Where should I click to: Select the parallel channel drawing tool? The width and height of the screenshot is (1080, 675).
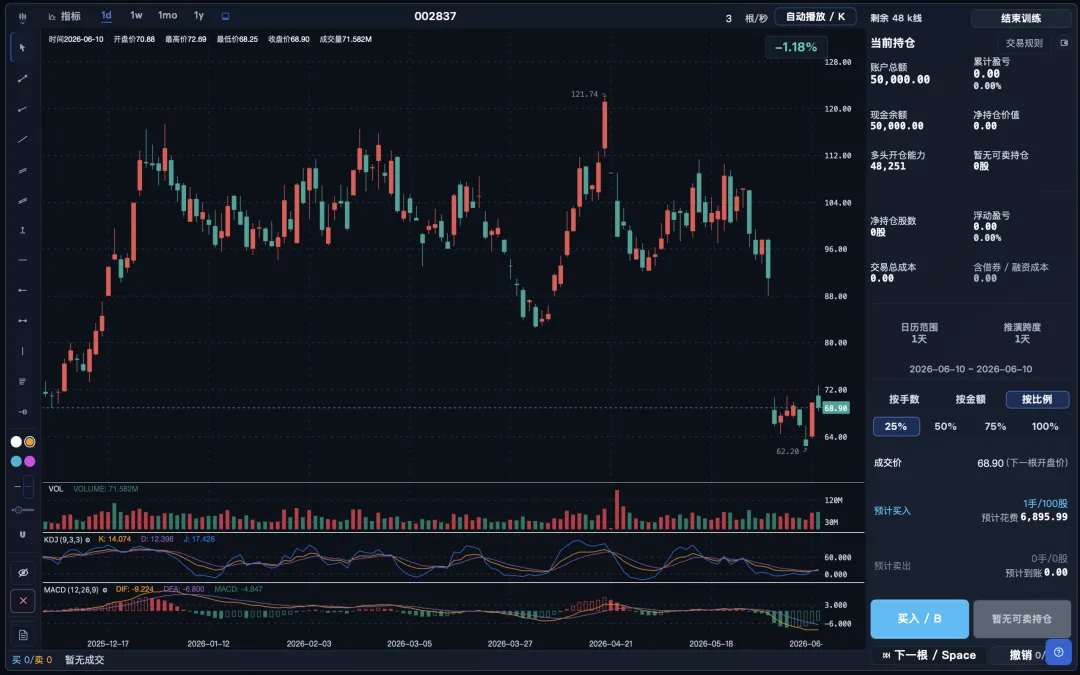(x=23, y=170)
